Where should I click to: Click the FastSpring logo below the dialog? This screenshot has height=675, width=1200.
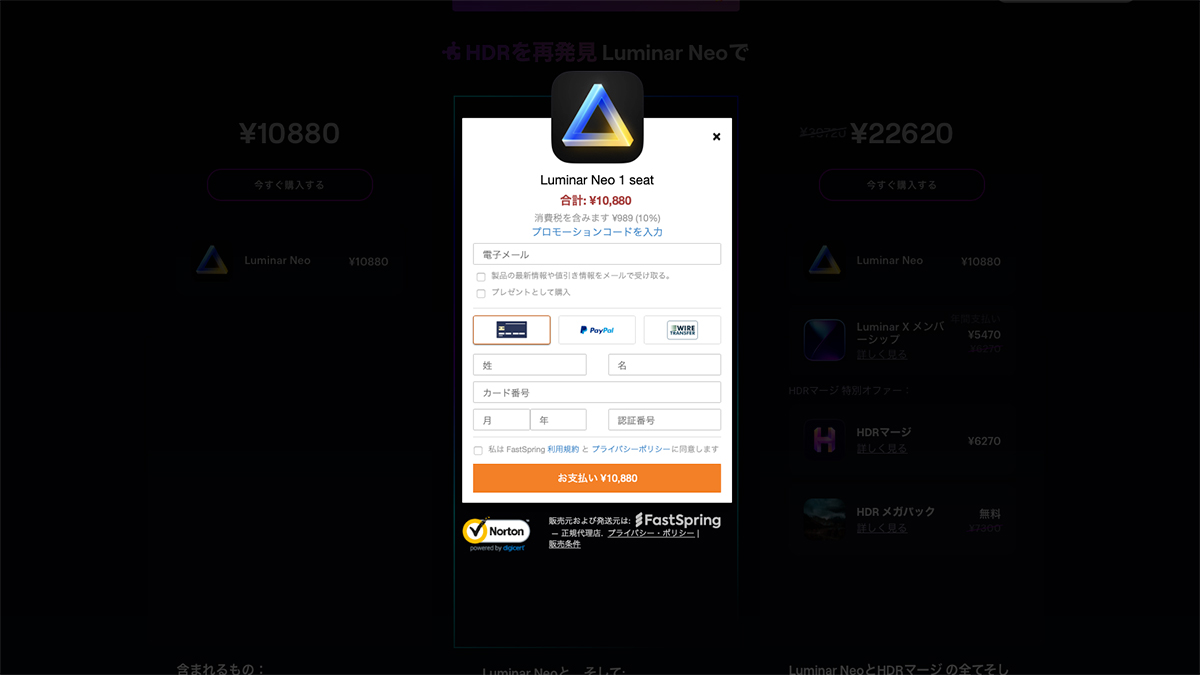[678, 521]
